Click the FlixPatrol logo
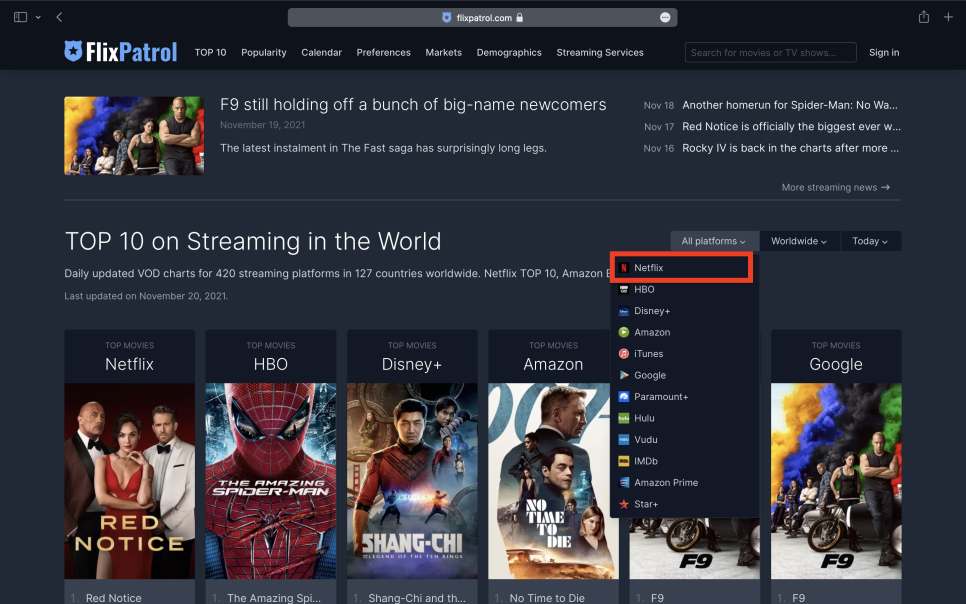The image size is (966, 604). coord(121,52)
